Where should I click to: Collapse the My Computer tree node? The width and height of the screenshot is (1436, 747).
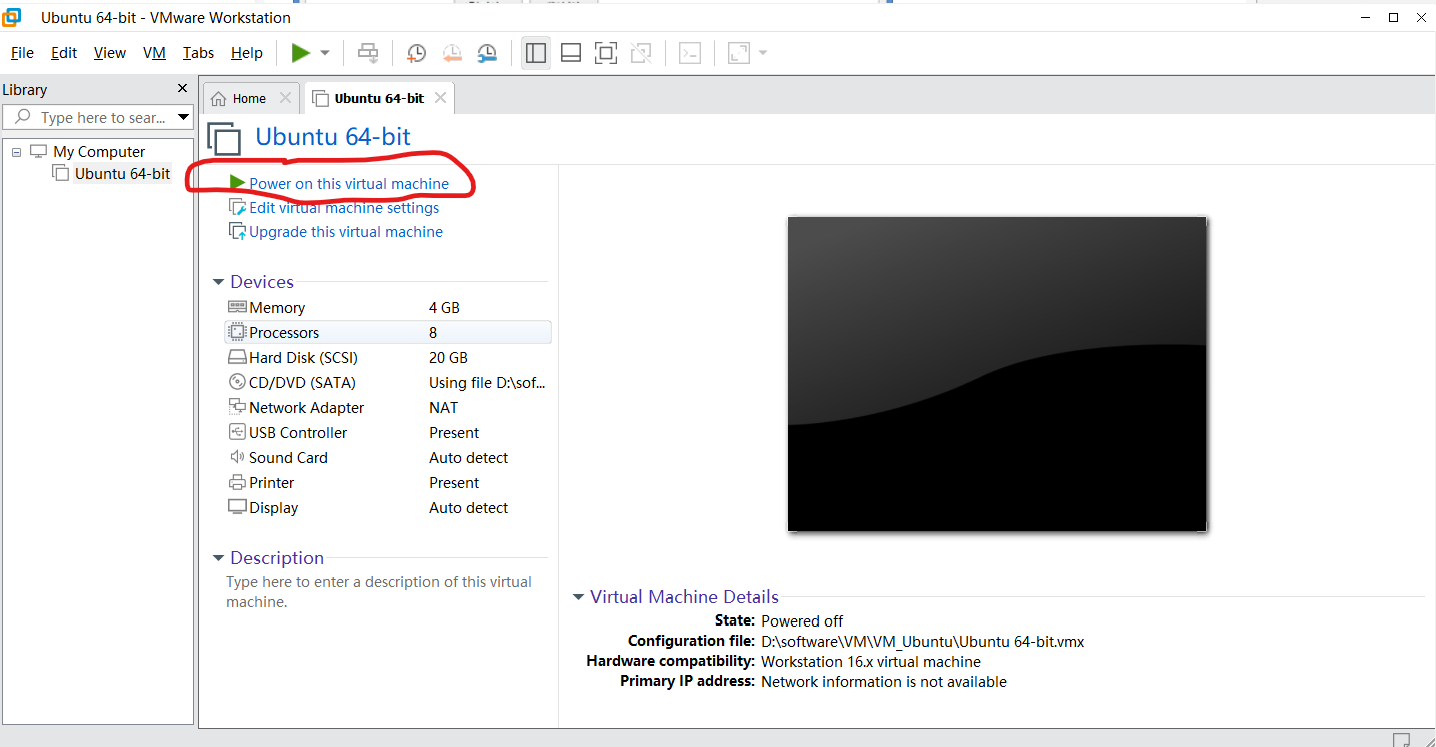(x=16, y=152)
